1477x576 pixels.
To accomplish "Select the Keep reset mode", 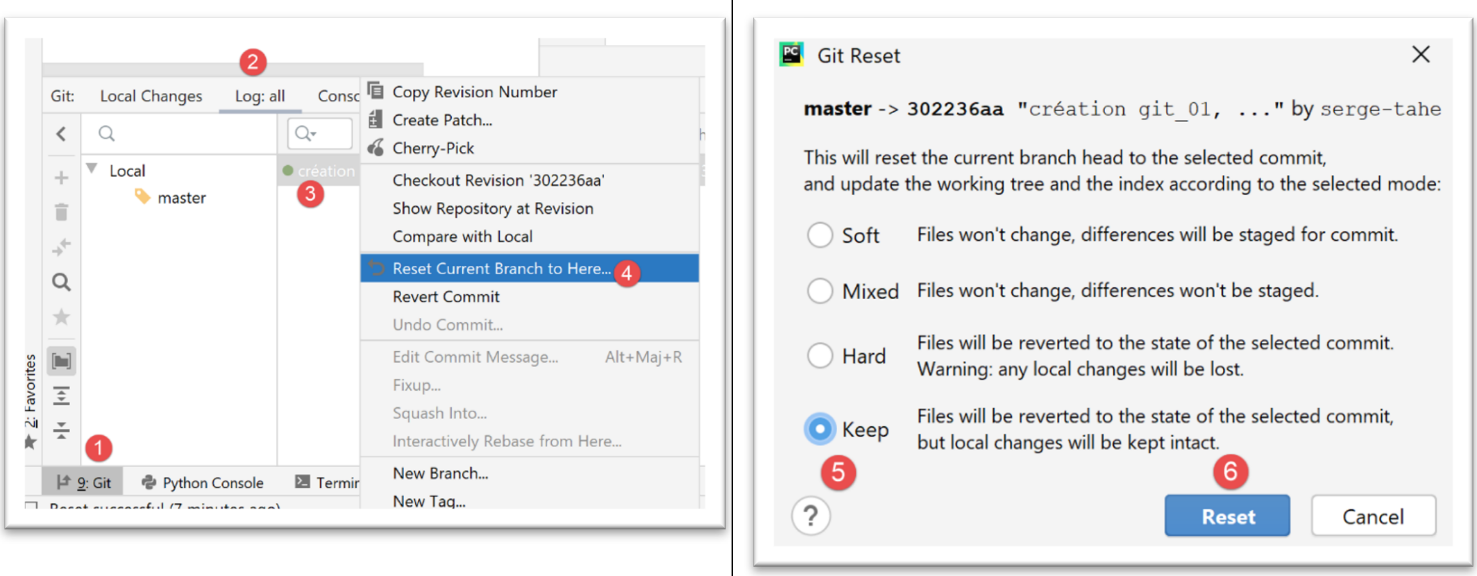I will point(820,429).
